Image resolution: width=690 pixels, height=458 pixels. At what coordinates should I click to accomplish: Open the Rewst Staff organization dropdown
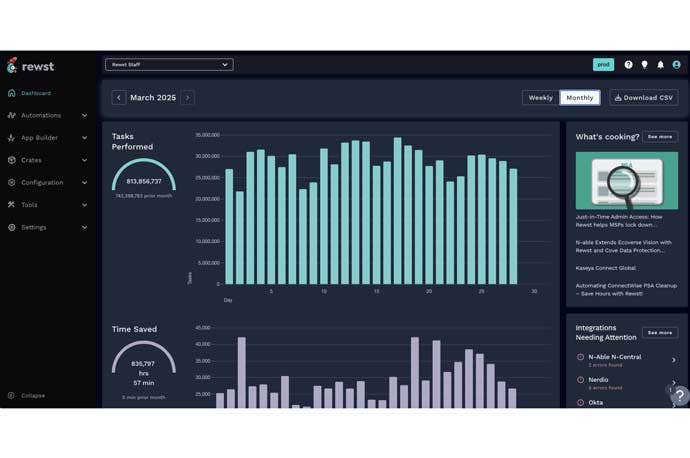pos(169,65)
